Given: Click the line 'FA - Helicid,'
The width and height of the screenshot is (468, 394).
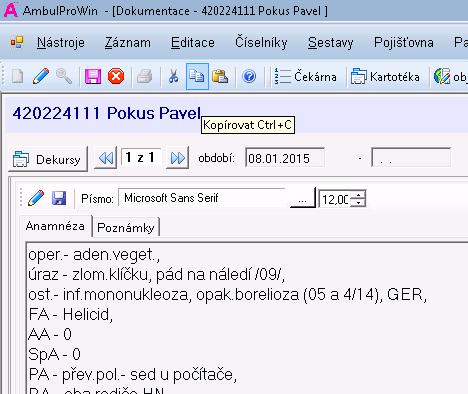Looking at the screenshot, I should click(71, 314).
